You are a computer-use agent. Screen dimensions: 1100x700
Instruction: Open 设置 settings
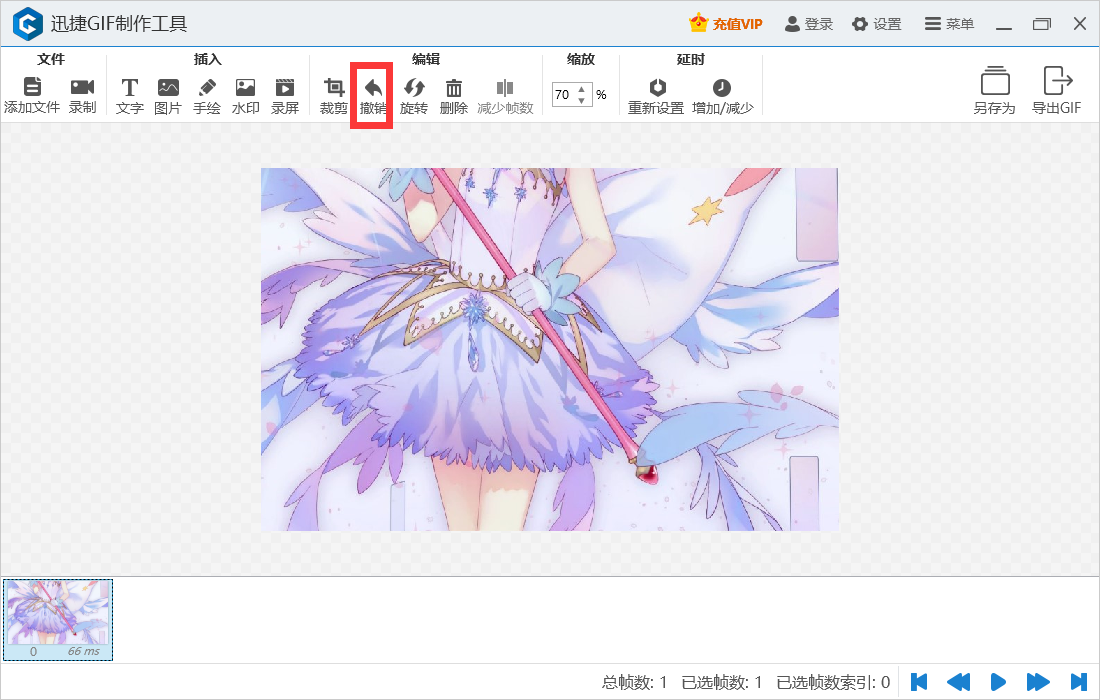[877, 24]
